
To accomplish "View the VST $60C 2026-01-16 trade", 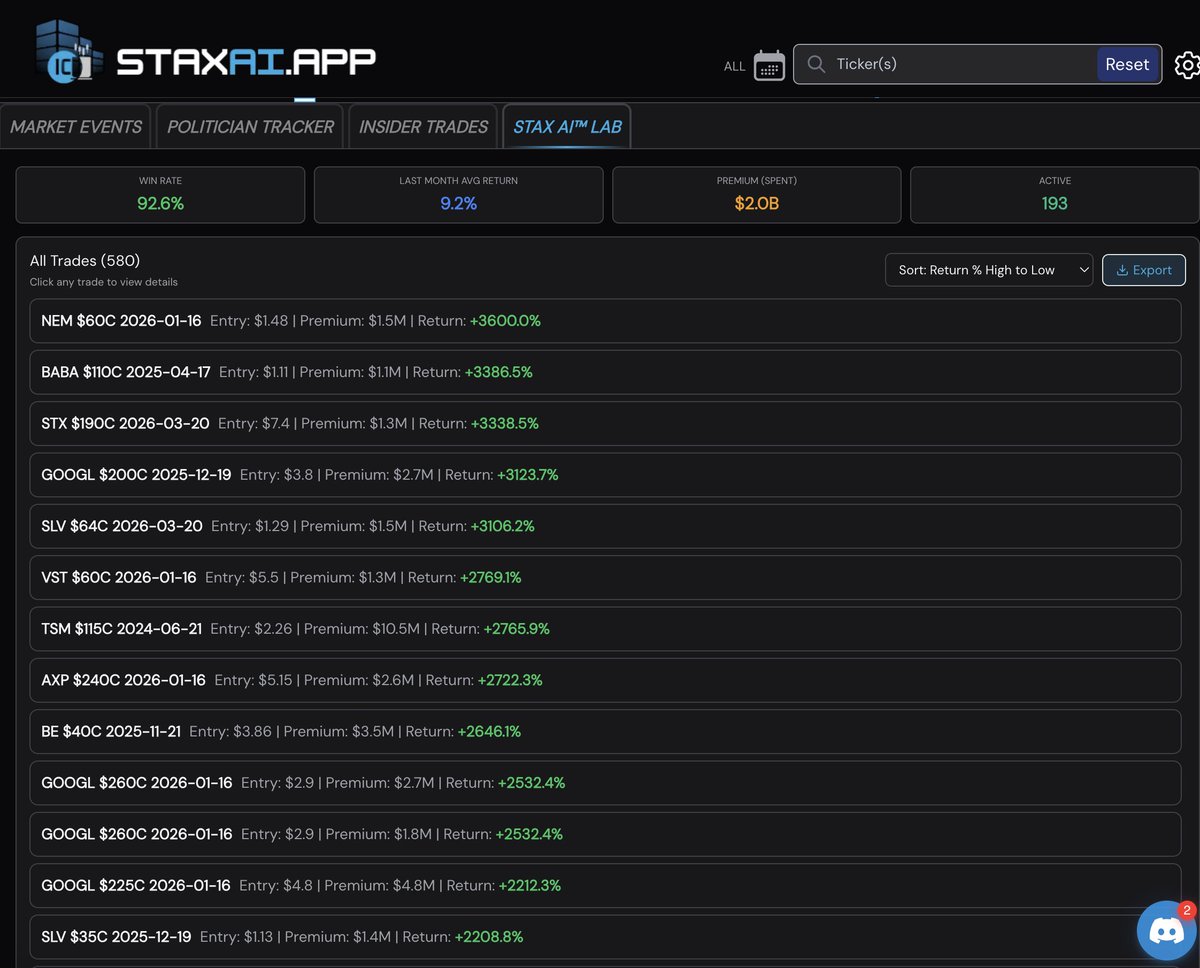I will point(605,578).
